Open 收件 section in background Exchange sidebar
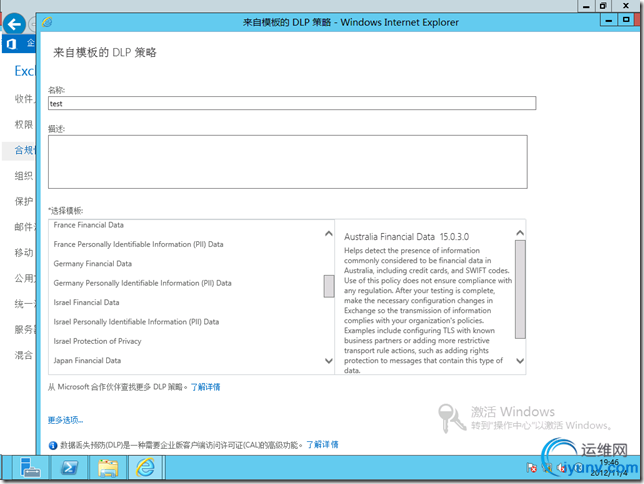 point(24,99)
